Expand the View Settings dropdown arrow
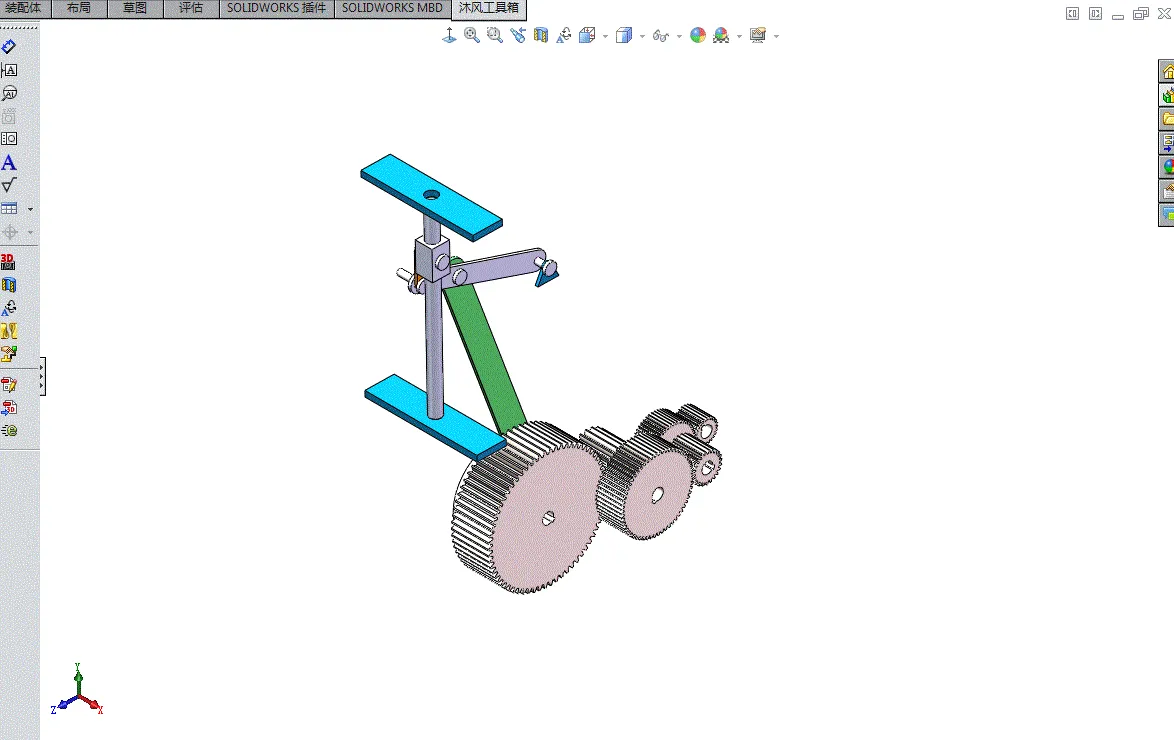Screen dimensions: 1174x740 776,36
